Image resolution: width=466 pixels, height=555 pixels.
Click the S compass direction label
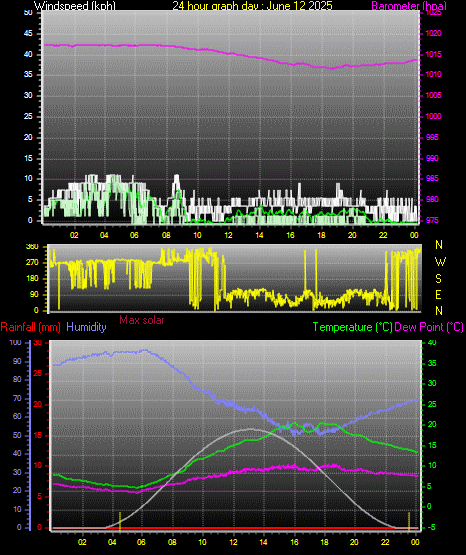pos(438,279)
